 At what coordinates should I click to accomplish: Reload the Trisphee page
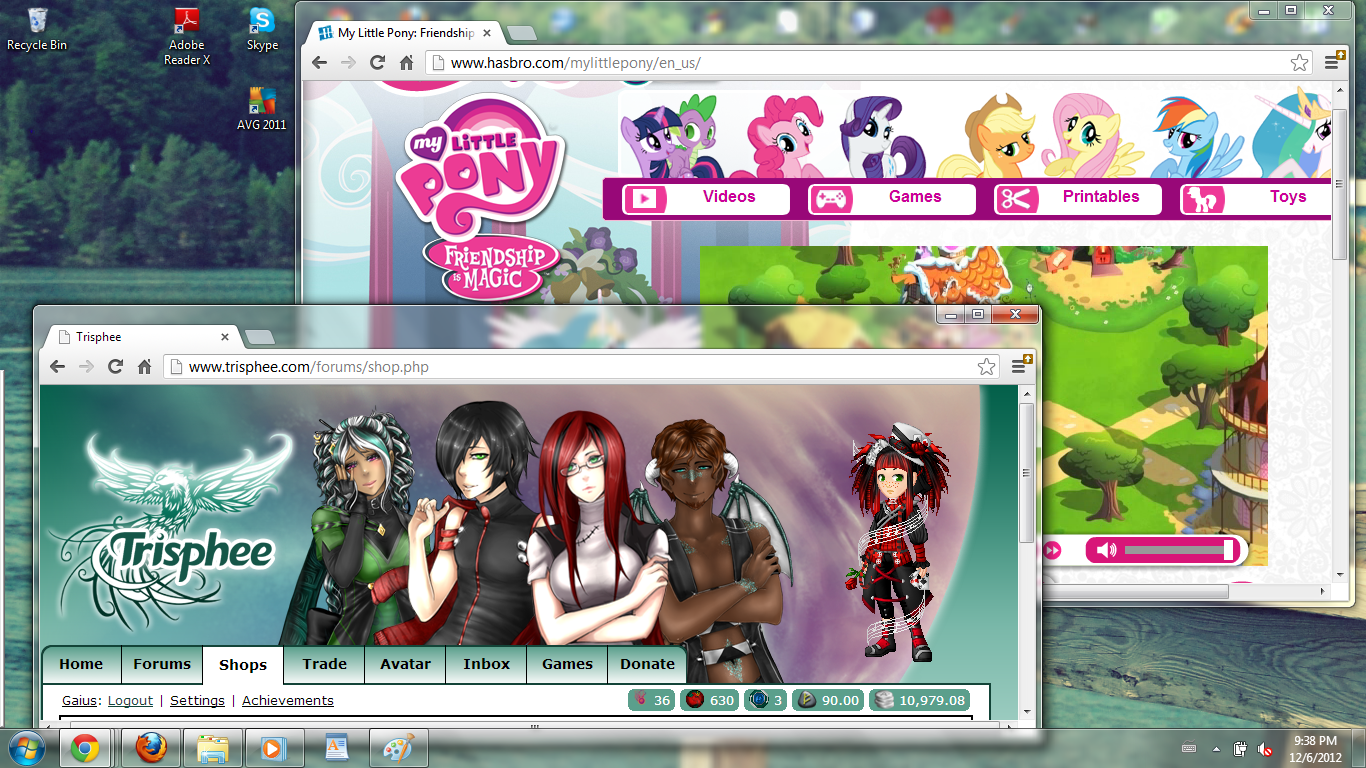(x=115, y=367)
